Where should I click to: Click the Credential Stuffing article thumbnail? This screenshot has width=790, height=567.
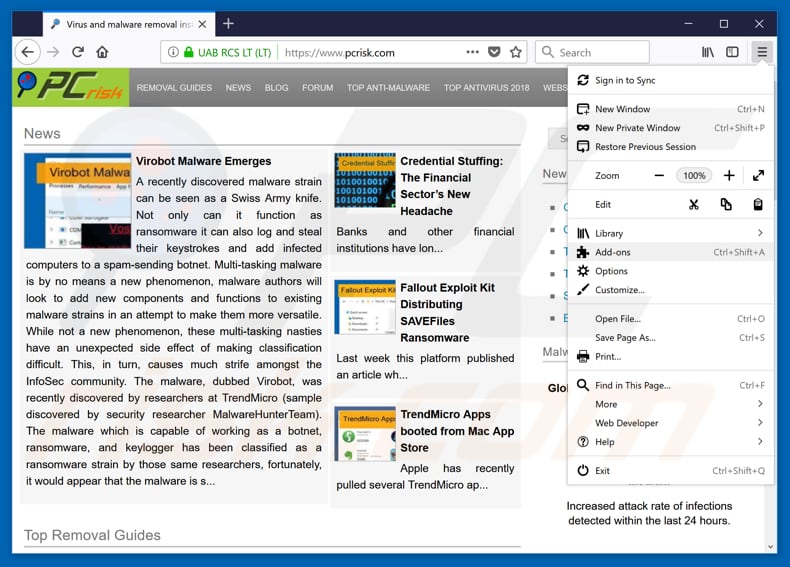pos(365,180)
